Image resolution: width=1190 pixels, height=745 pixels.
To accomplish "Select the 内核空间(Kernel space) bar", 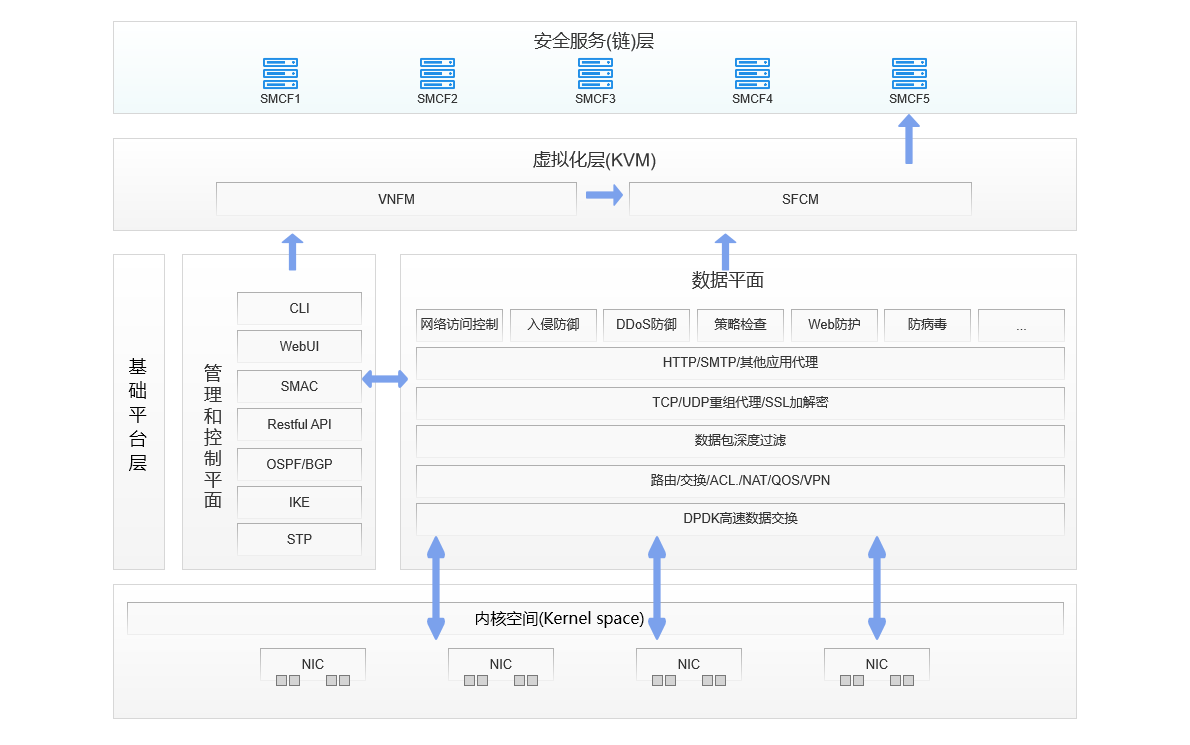I will [x=594, y=618].
